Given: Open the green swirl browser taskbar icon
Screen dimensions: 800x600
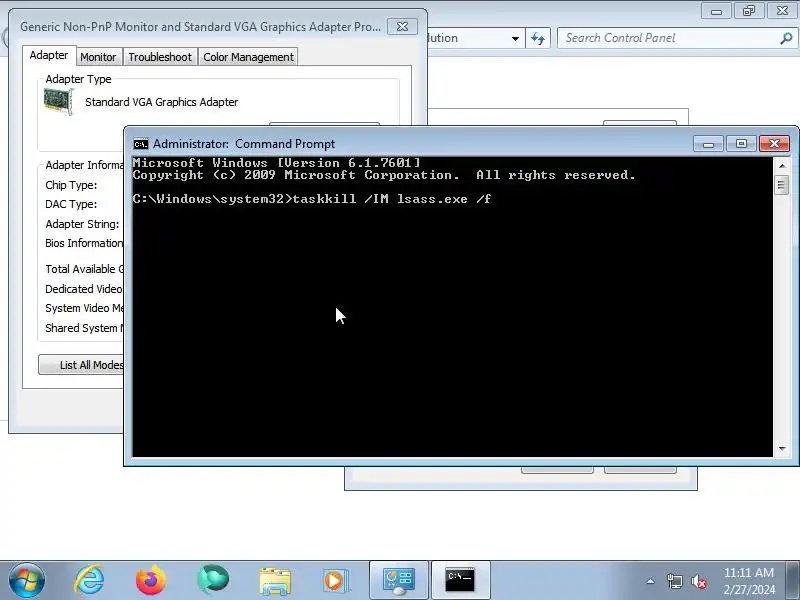Looking at the screenshot, I should pyautogui.click(x=212, y=581).
